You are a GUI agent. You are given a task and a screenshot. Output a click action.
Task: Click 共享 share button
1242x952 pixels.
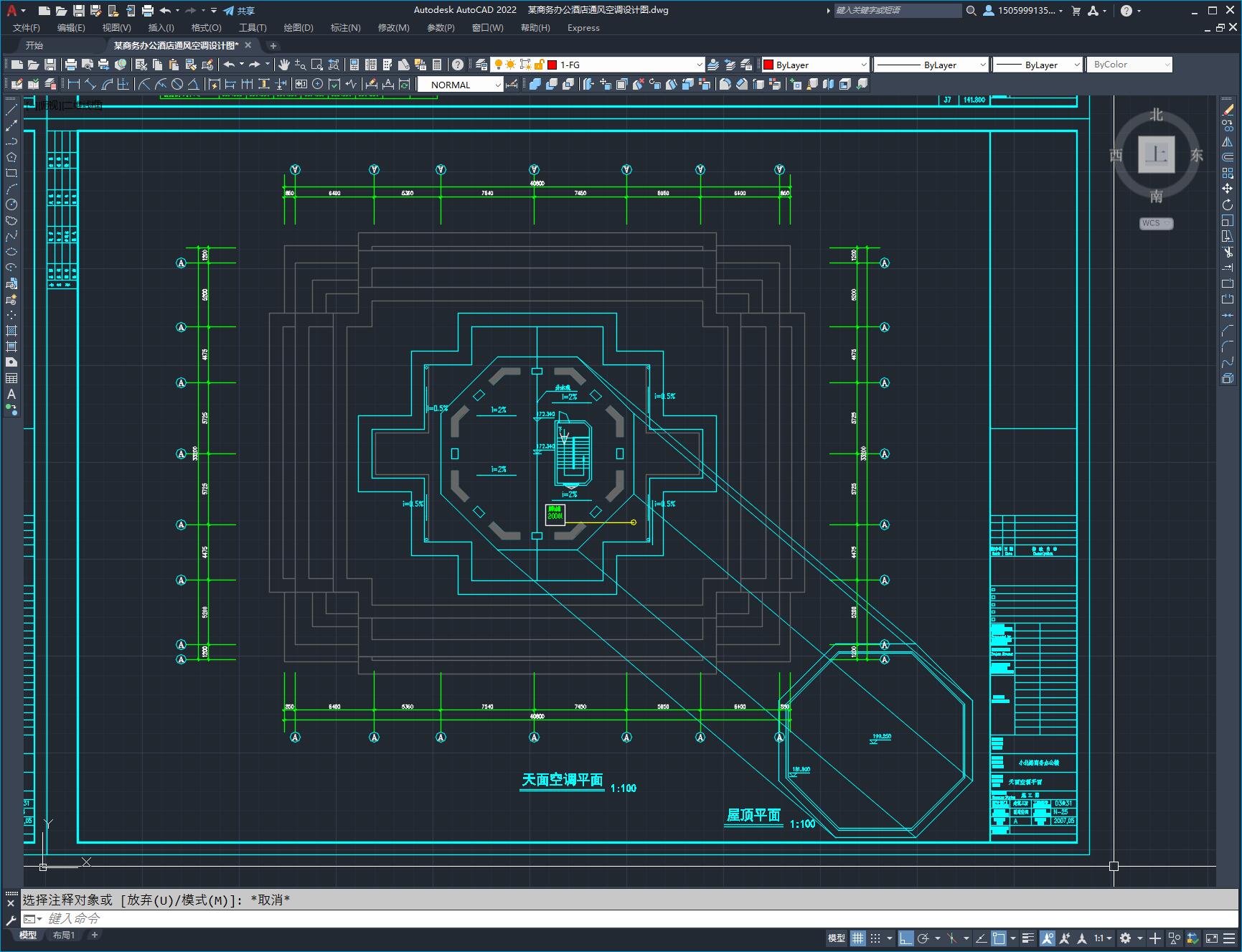[x=240, y=11]
